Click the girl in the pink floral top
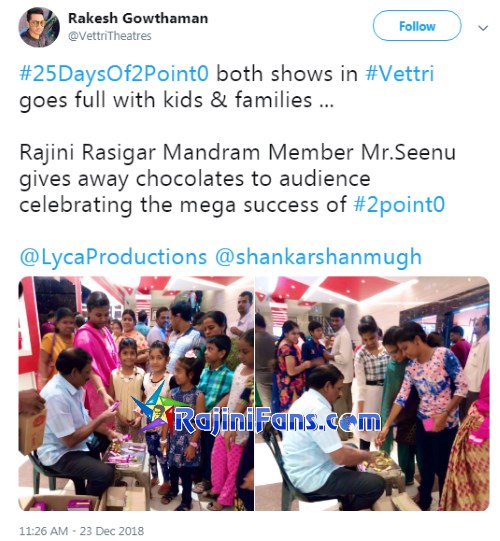This screenshot has height=541, width=500. pyautogui.click(x=431, y=411)
